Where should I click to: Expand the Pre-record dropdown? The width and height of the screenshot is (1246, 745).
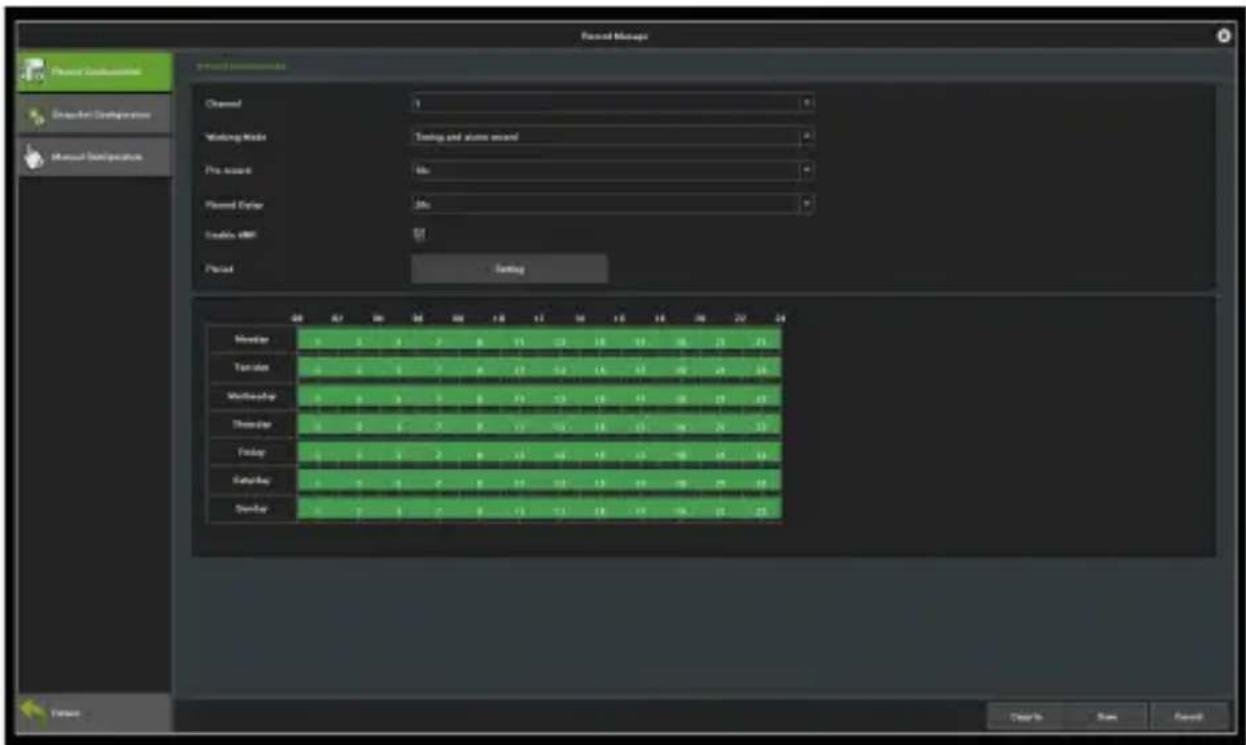(612, 170)
